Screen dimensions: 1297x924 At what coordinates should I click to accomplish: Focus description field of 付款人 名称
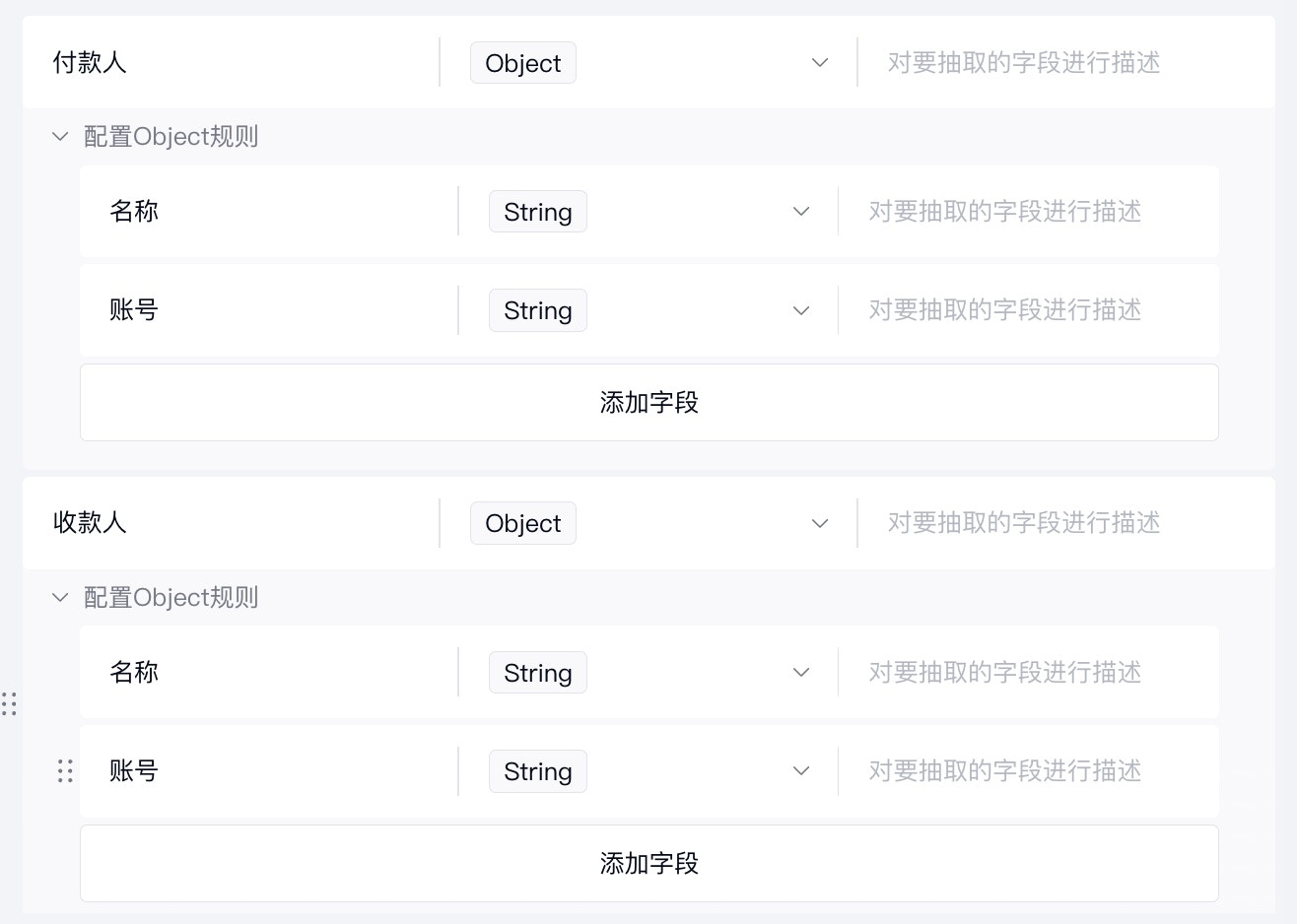point(1025,212)
